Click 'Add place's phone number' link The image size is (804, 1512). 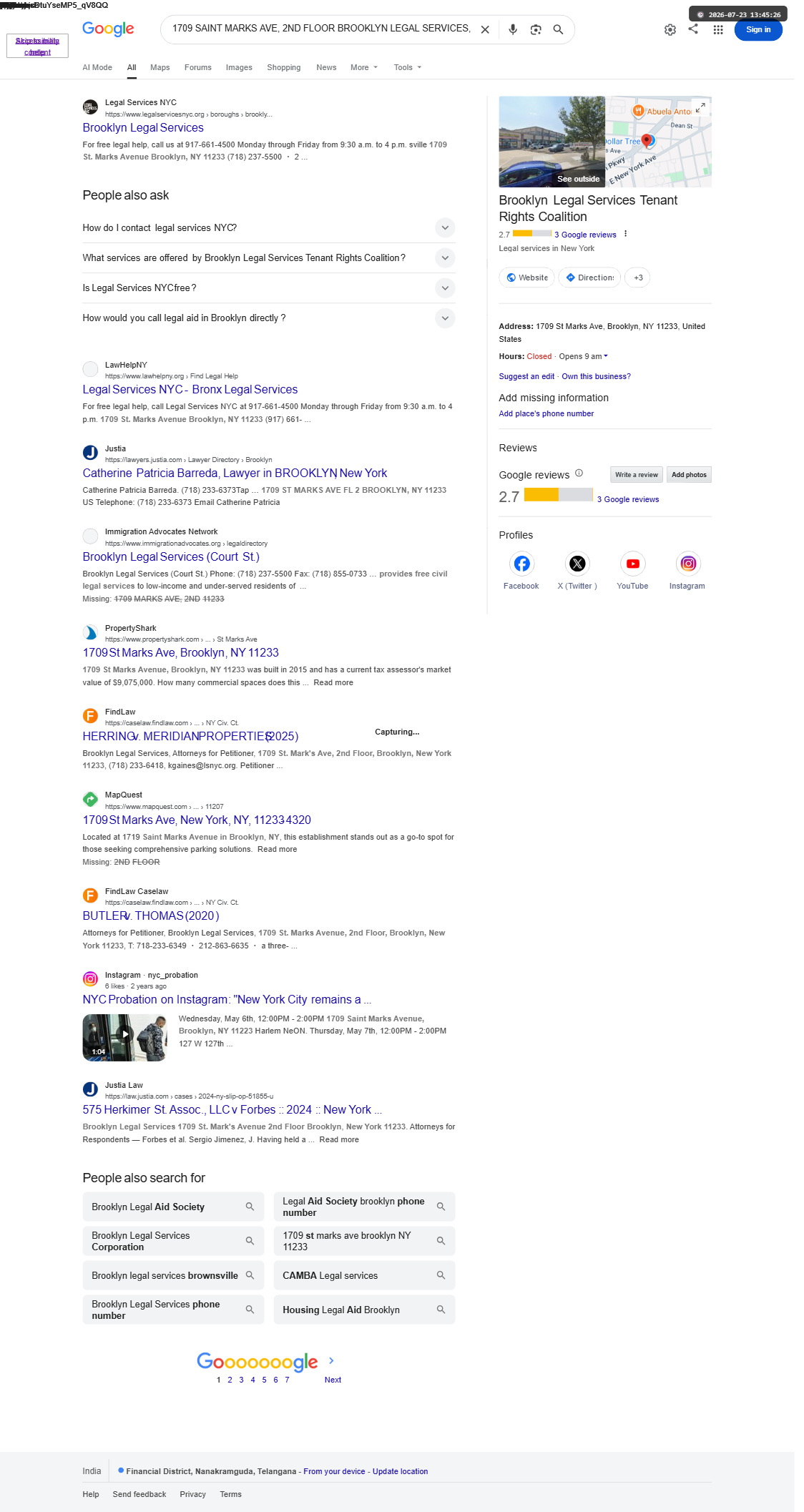click(x=546, y=413)
